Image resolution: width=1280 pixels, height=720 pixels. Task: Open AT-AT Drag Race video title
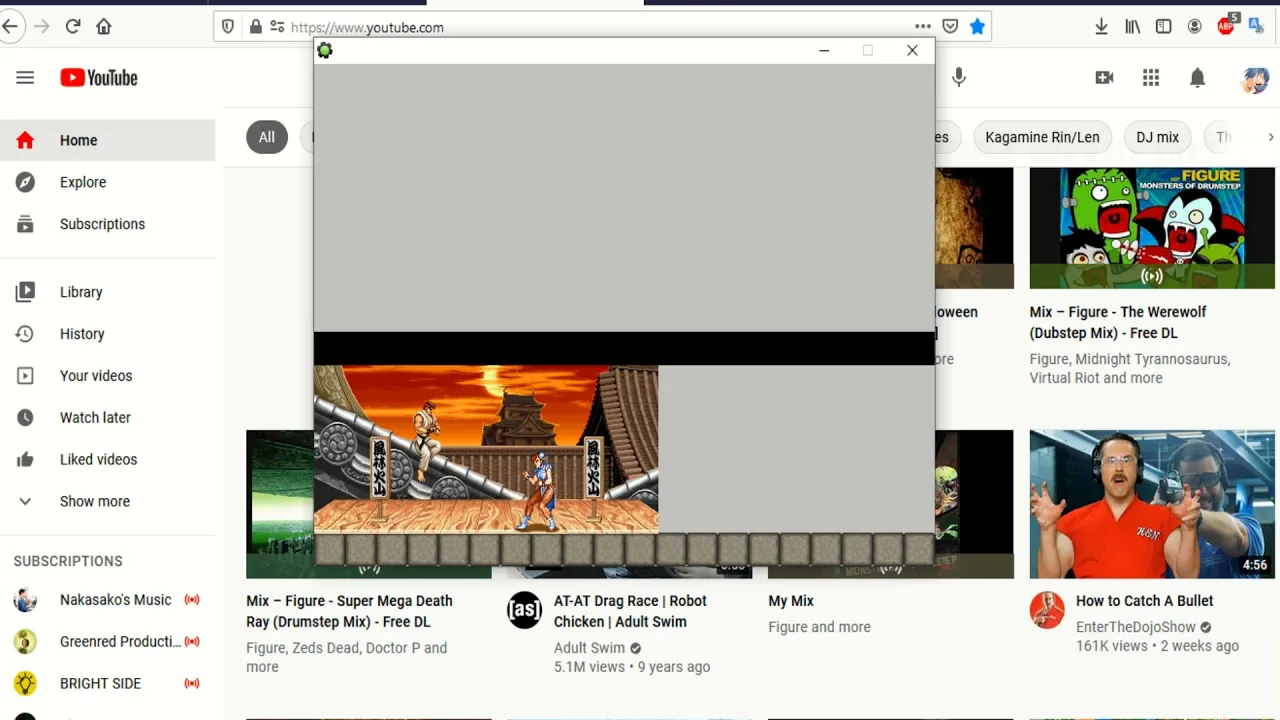(x=630, y=611)
